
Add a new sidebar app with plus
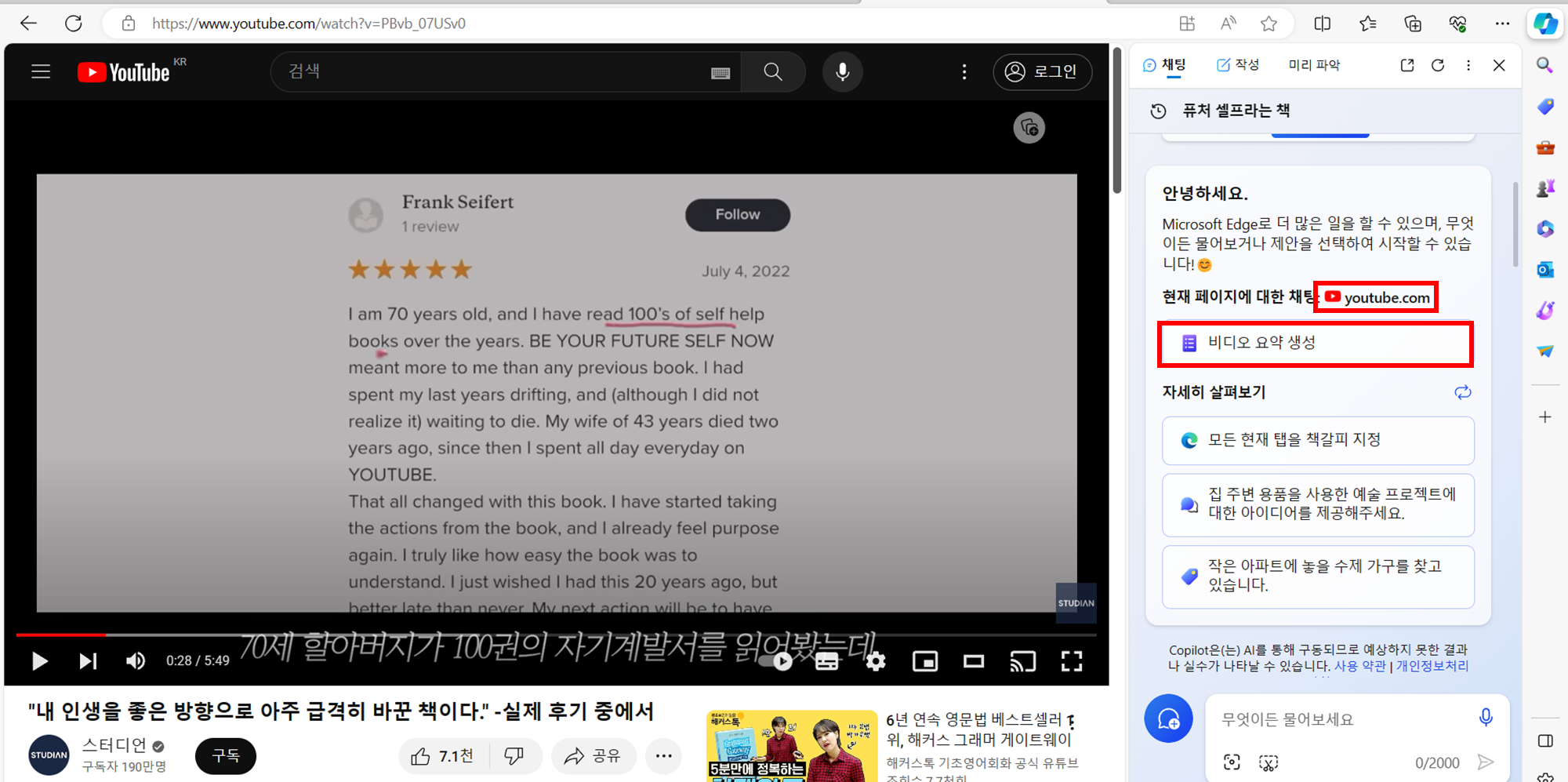pos(1544,417)
